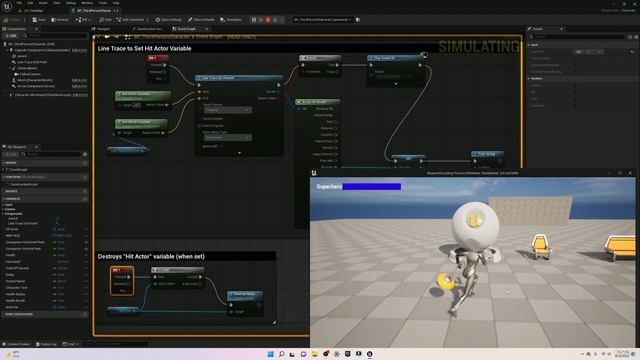Open Windows Search on the taskbar

282,354
